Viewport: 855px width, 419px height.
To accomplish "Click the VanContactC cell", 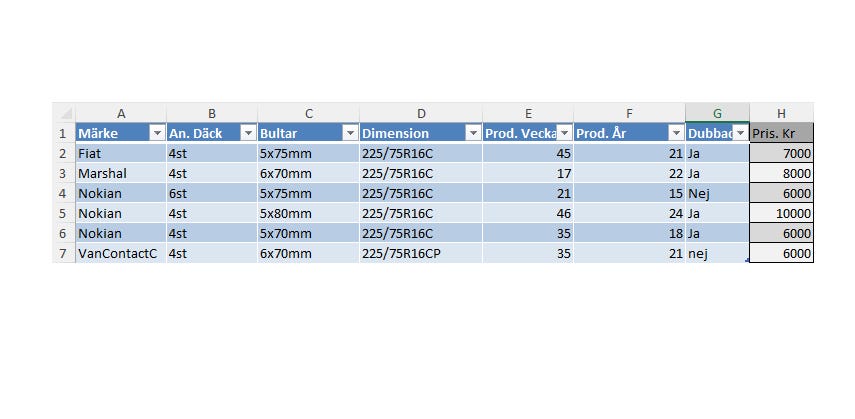I will pyautogui.click(x=121, y=253).
